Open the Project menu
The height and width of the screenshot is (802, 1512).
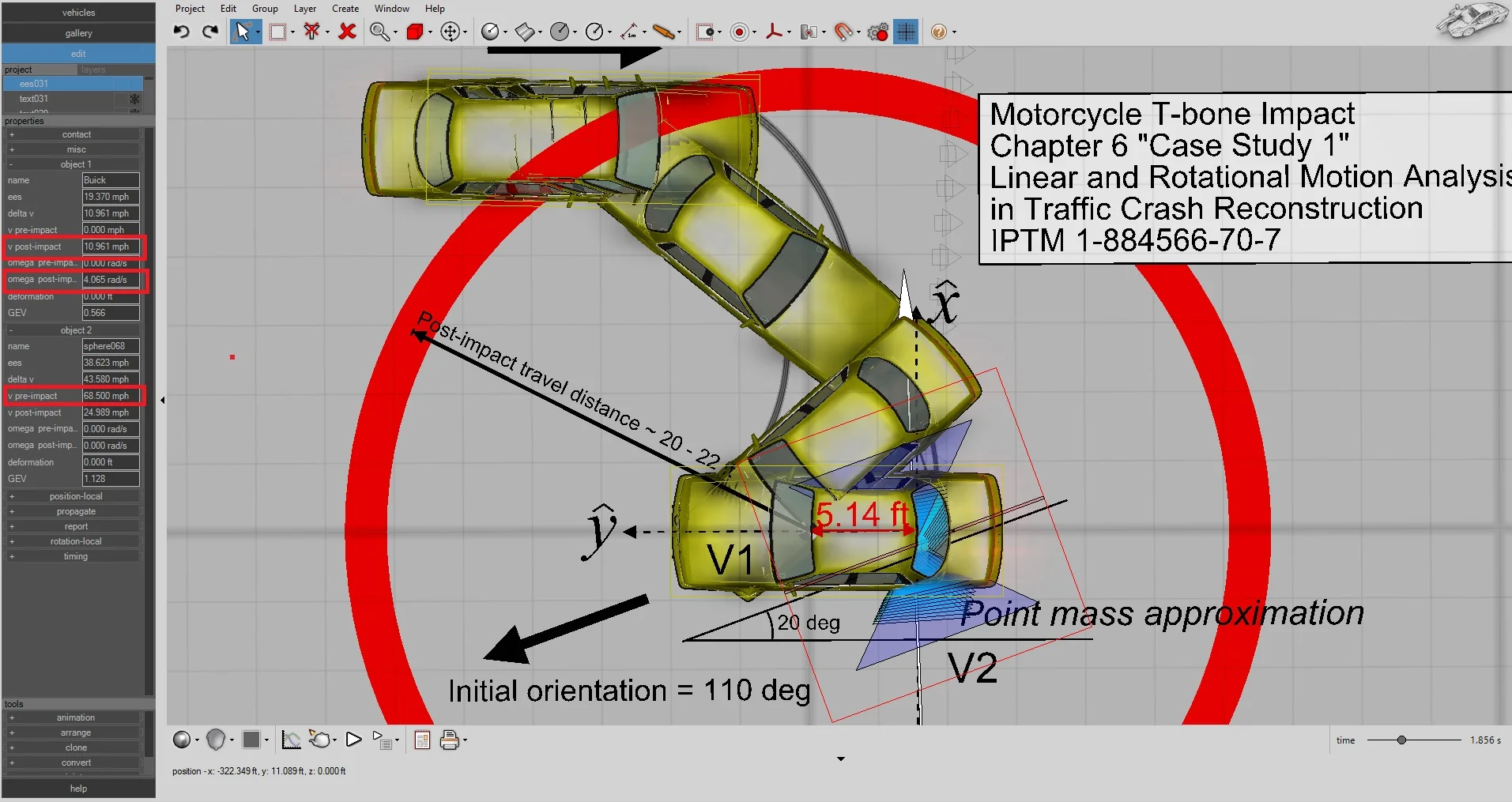pyautogui.click(x=190, y=9)
